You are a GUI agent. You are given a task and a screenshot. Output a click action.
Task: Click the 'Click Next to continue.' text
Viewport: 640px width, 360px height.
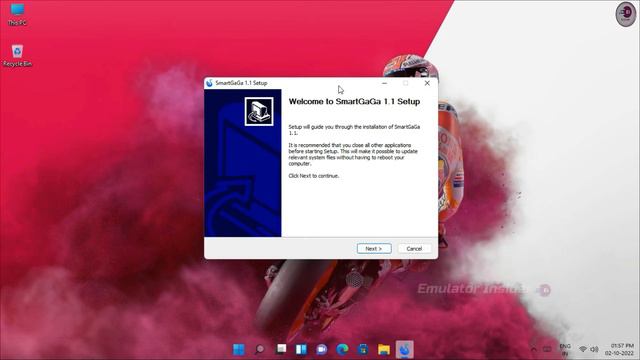coord(313,176)
